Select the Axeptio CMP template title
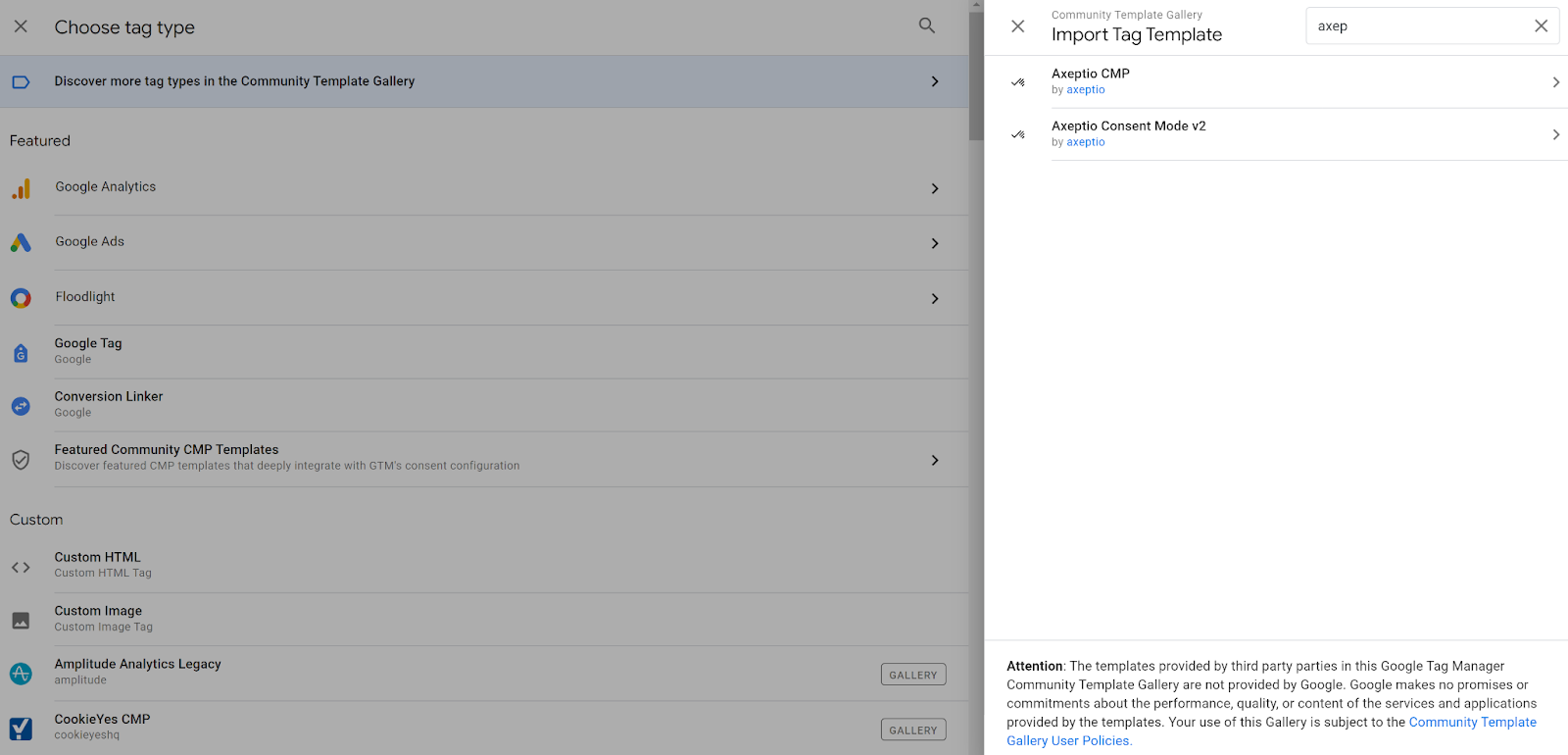The height and width of the screenshot is (755, 1568). (1091, 74)
